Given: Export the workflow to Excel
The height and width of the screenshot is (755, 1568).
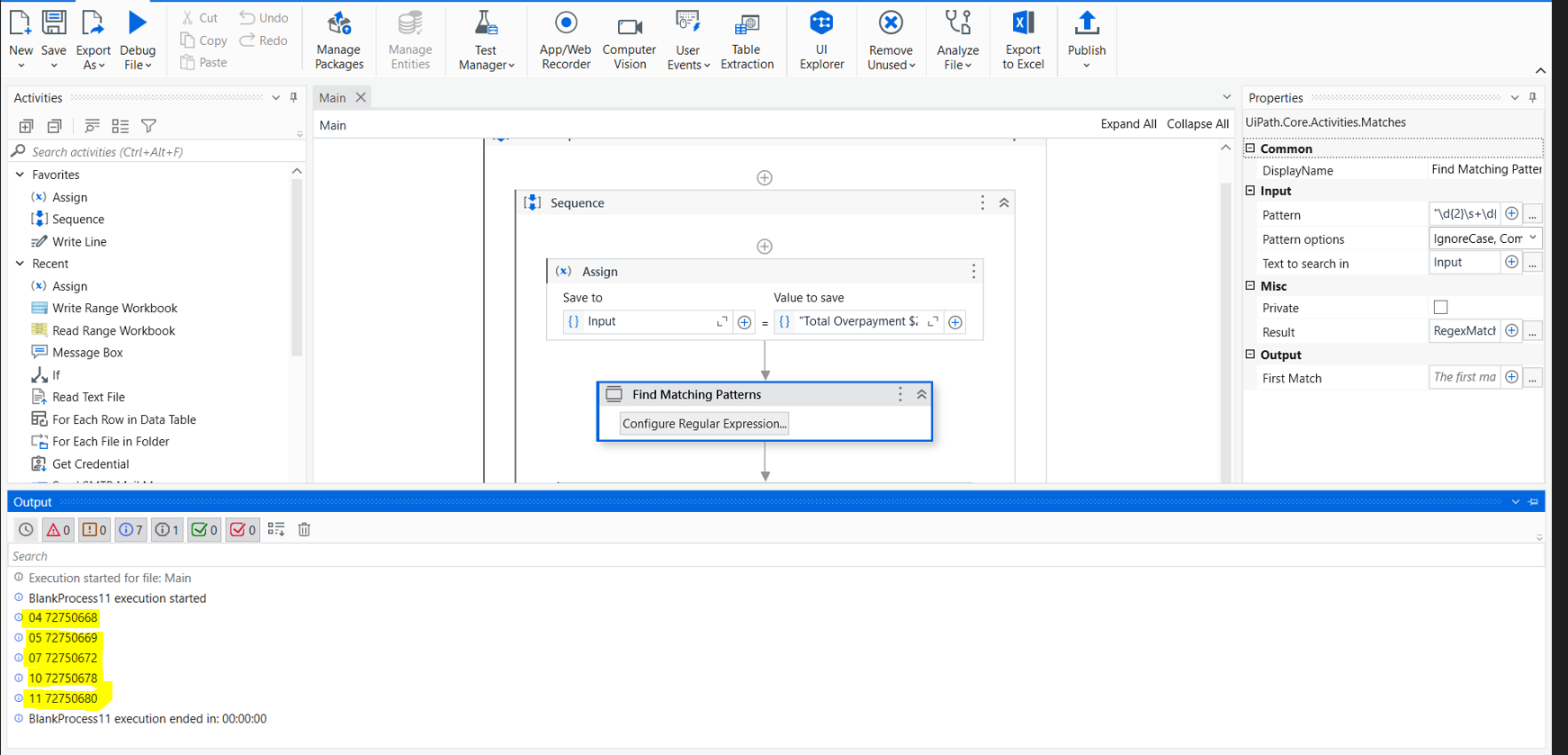Looking at the screenshot, I should [1023, 39].
